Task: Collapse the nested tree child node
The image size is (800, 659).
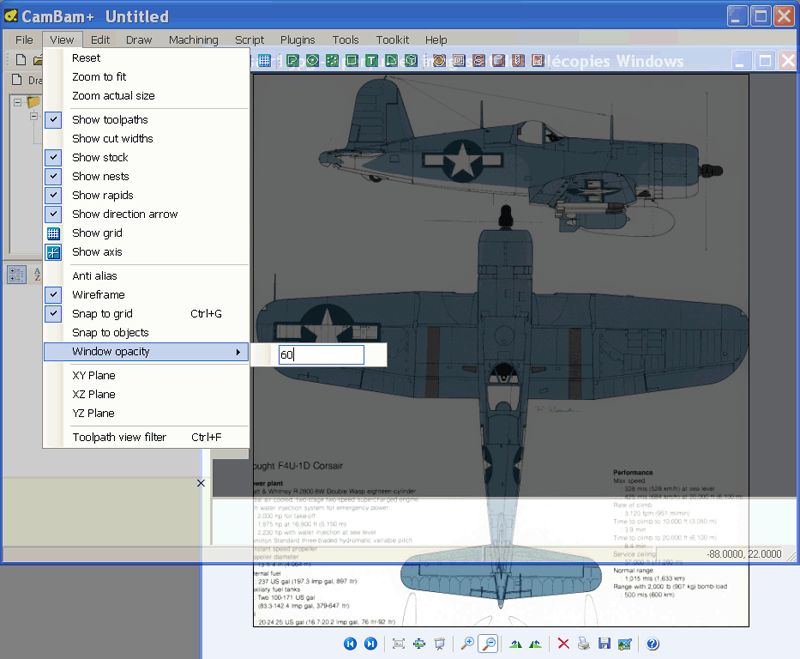Action: (x=33, y=117)
